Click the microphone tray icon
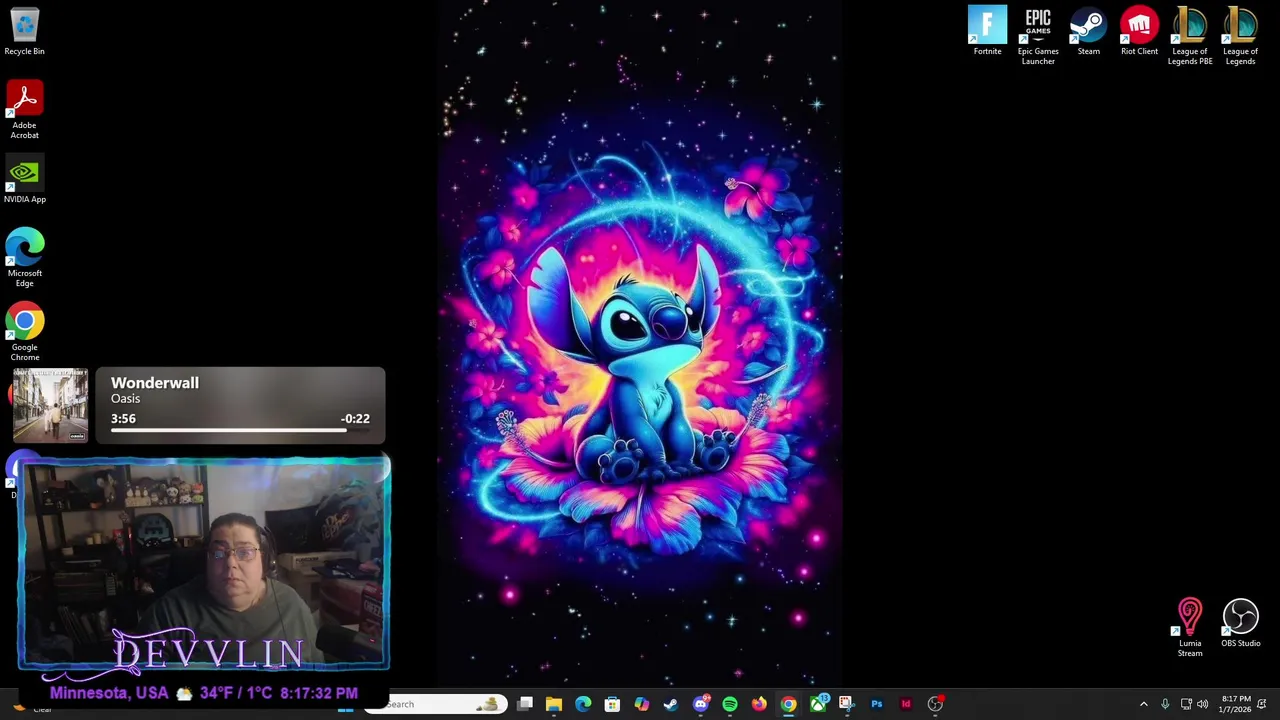 (x=1165, y=704)
